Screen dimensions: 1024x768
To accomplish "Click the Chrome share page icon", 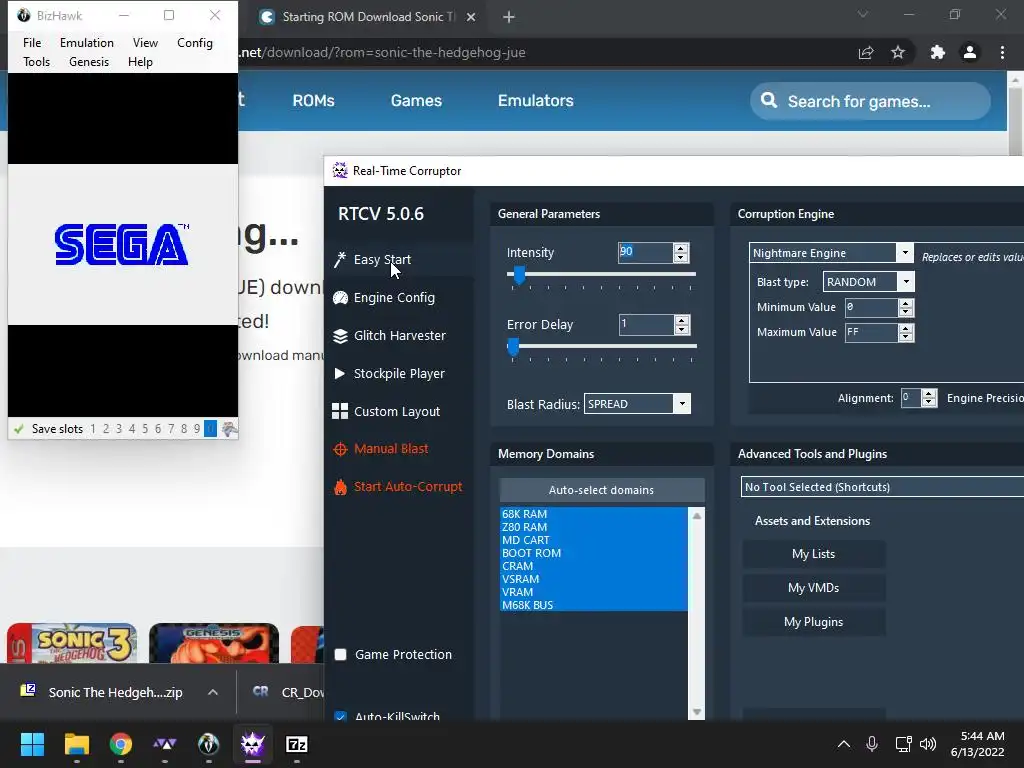I will pyautogui.click(x=866, y=52).
